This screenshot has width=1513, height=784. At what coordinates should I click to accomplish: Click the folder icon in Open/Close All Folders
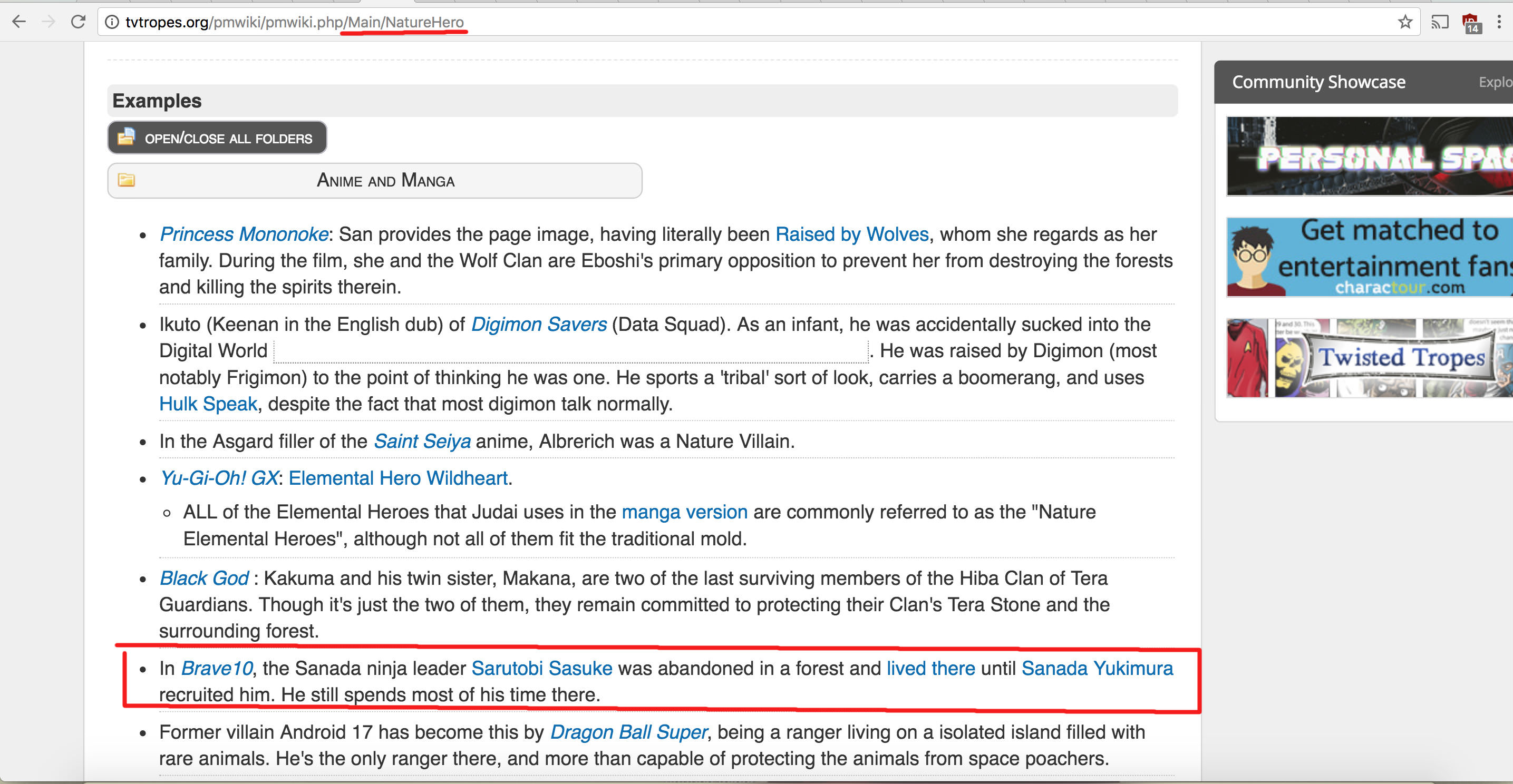(x=125, y=137)
